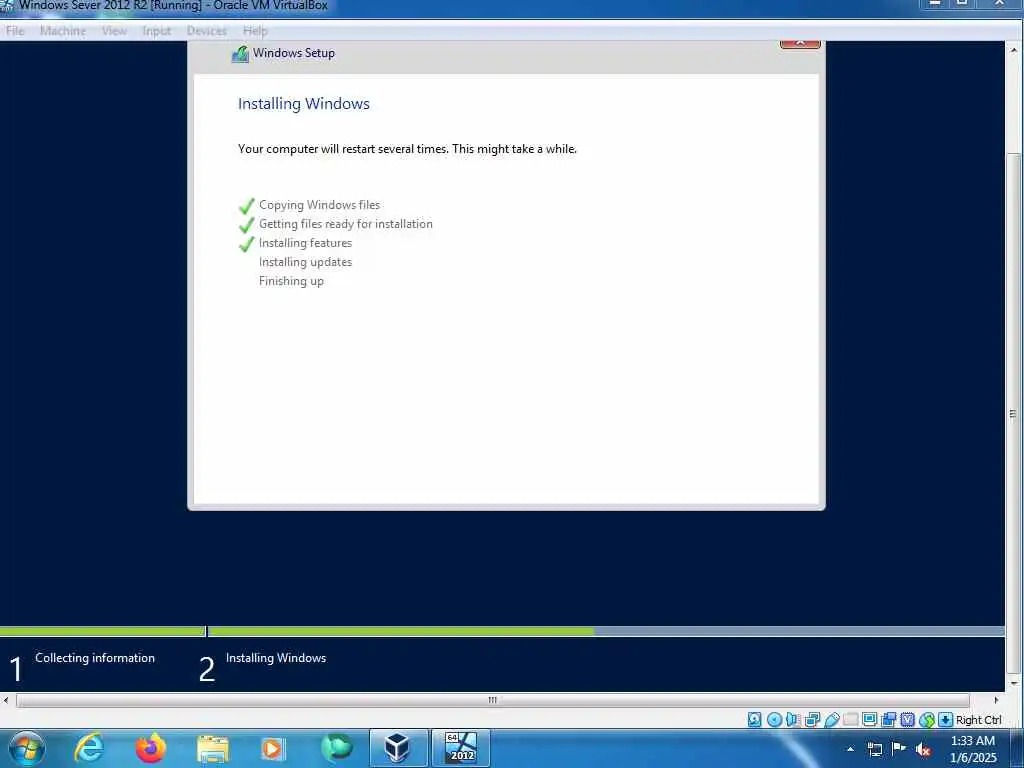Screen dimensions: 1024x768
Task: Click the network adapters icon in VirtualBox status bar
Action: point(812,720)
